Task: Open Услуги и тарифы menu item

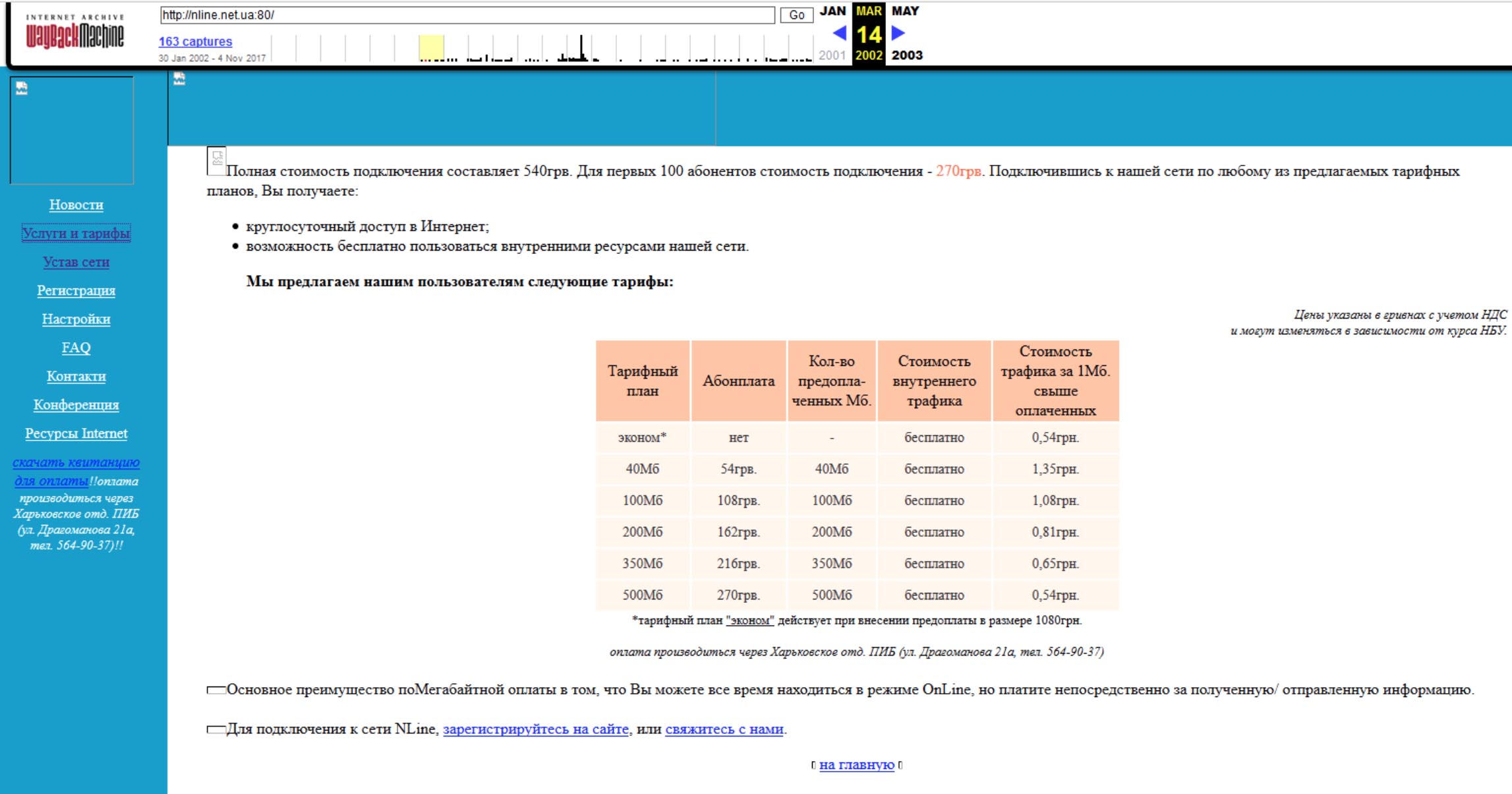Action: [x=76, y=233]
